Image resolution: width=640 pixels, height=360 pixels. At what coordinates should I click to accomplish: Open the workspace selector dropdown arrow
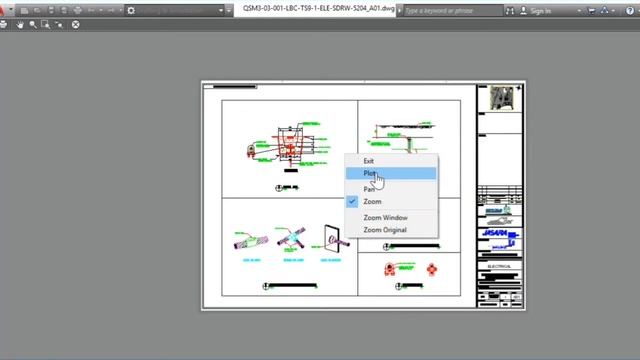(x=221, y=11)
